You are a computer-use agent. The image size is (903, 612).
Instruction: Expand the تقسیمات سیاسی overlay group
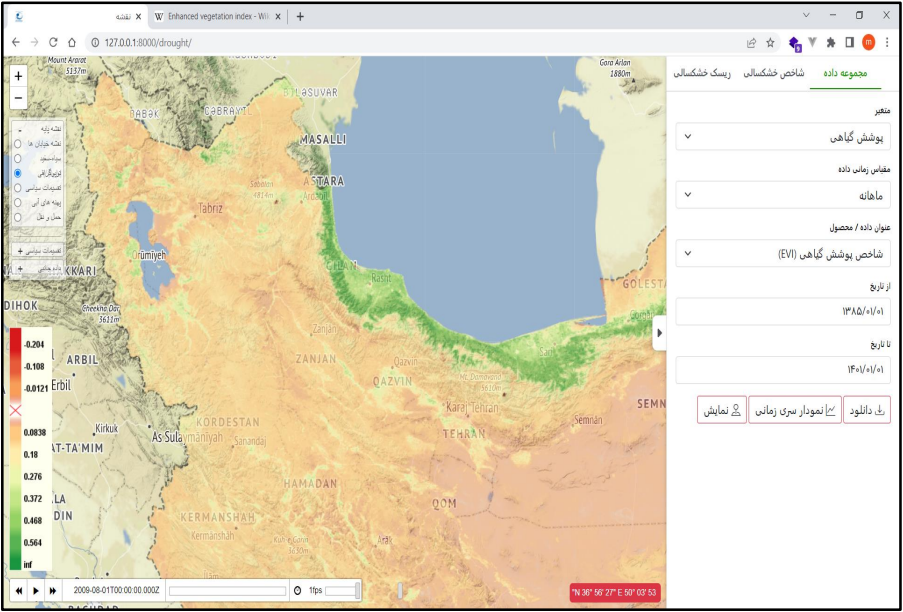[x=20, y=251]
